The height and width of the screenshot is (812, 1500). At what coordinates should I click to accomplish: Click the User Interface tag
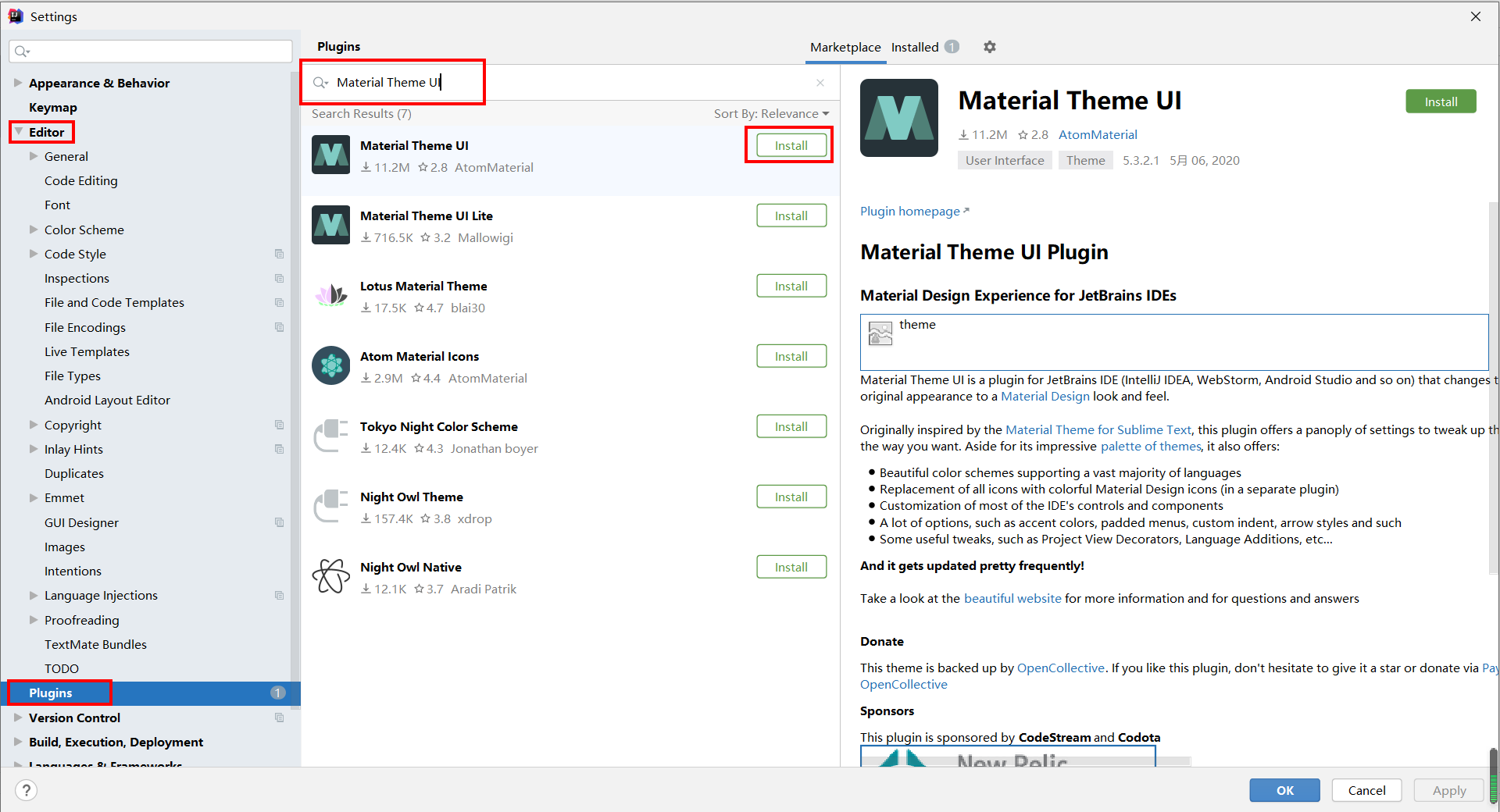click(x=1005, y=160)
